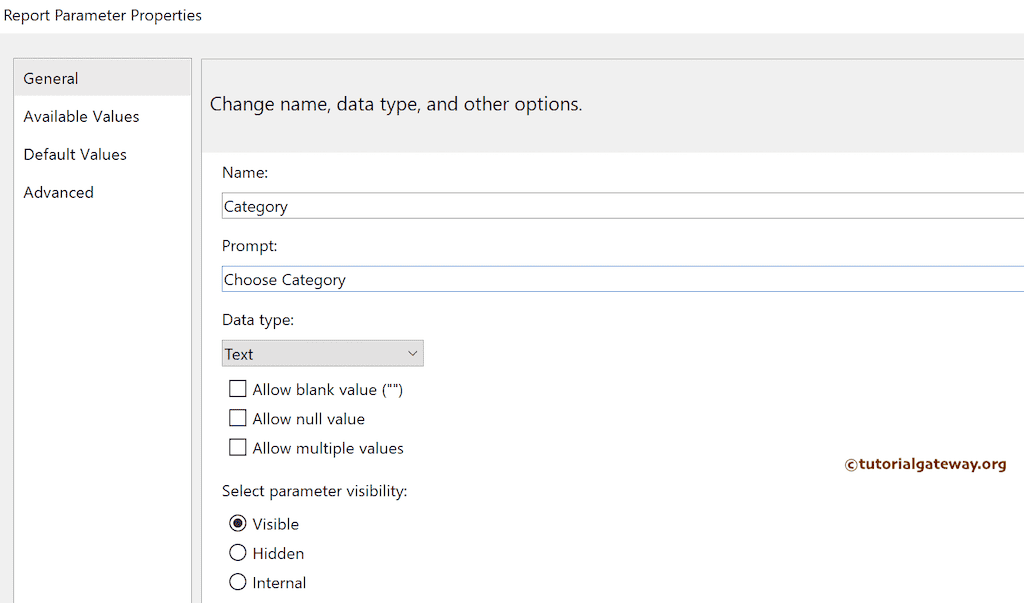1024x603 pixels.
Task: Check Allow null value option
Action: click(x=237, y=418)
